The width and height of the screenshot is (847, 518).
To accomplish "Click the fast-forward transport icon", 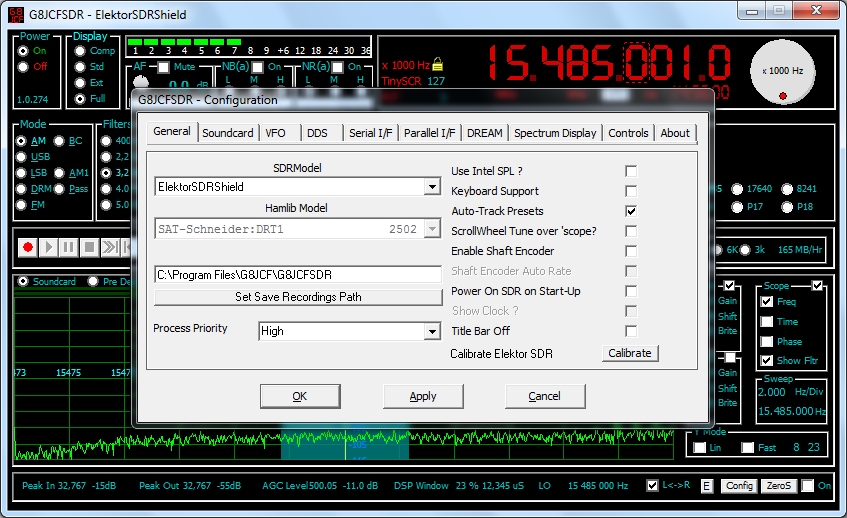I will [x=109, y=247].
